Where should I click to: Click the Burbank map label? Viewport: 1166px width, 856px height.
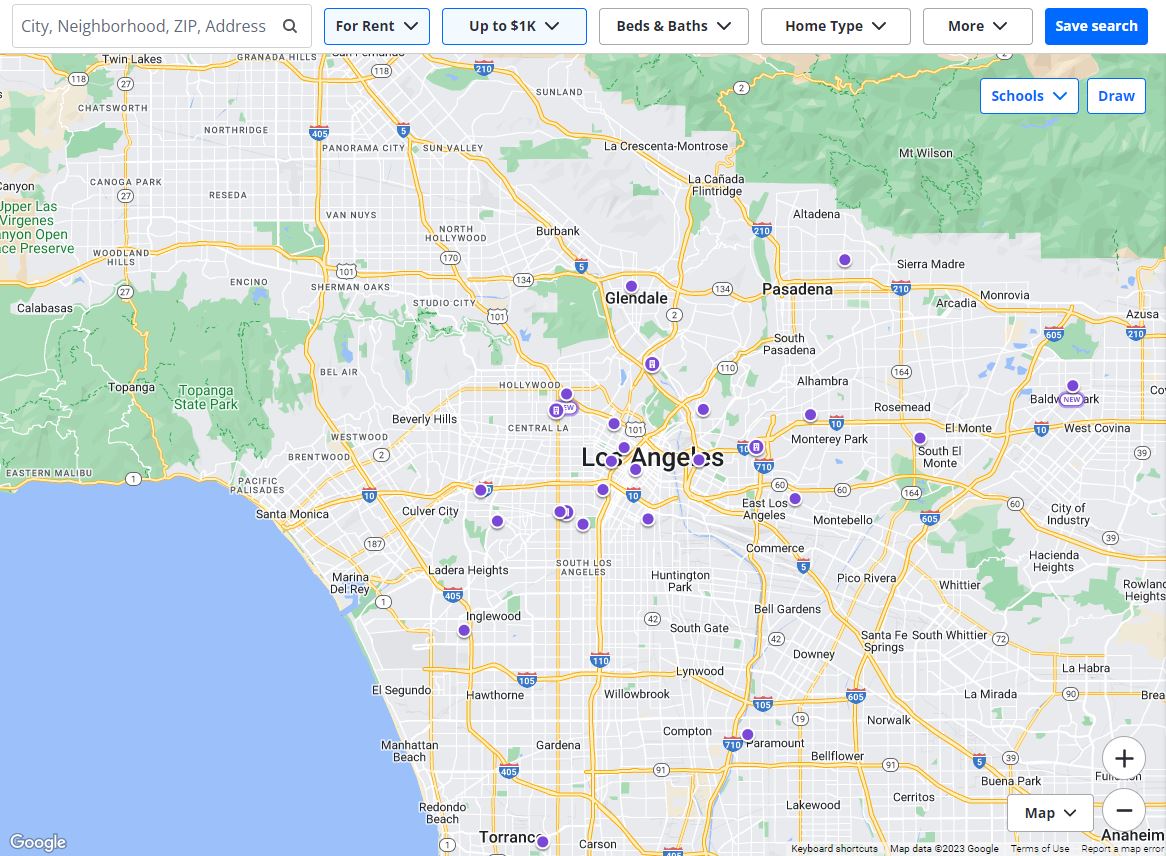pos(558,231)
